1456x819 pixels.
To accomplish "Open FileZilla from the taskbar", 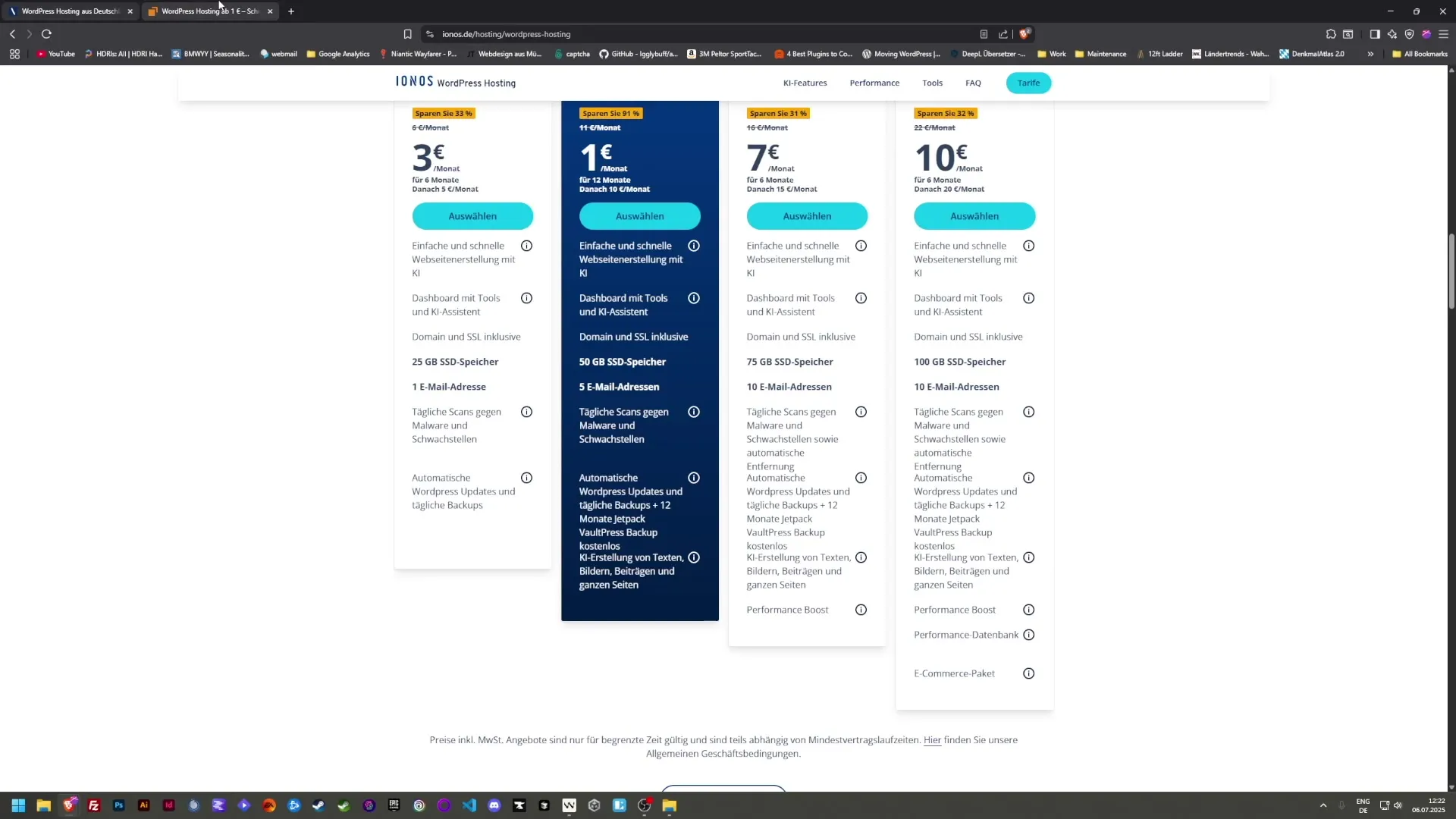I will 94,805.
